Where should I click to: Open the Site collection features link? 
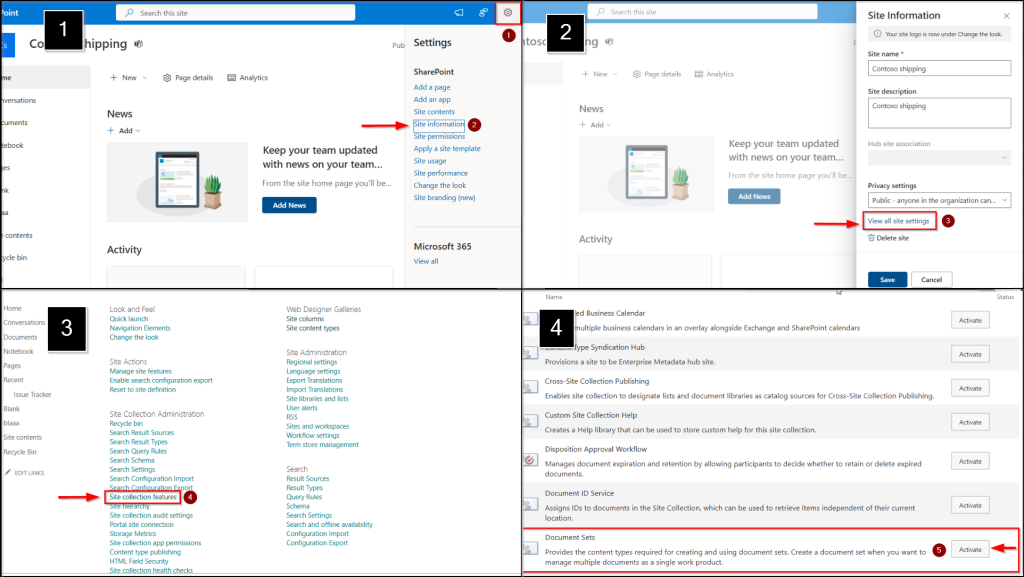click(143, 497)
